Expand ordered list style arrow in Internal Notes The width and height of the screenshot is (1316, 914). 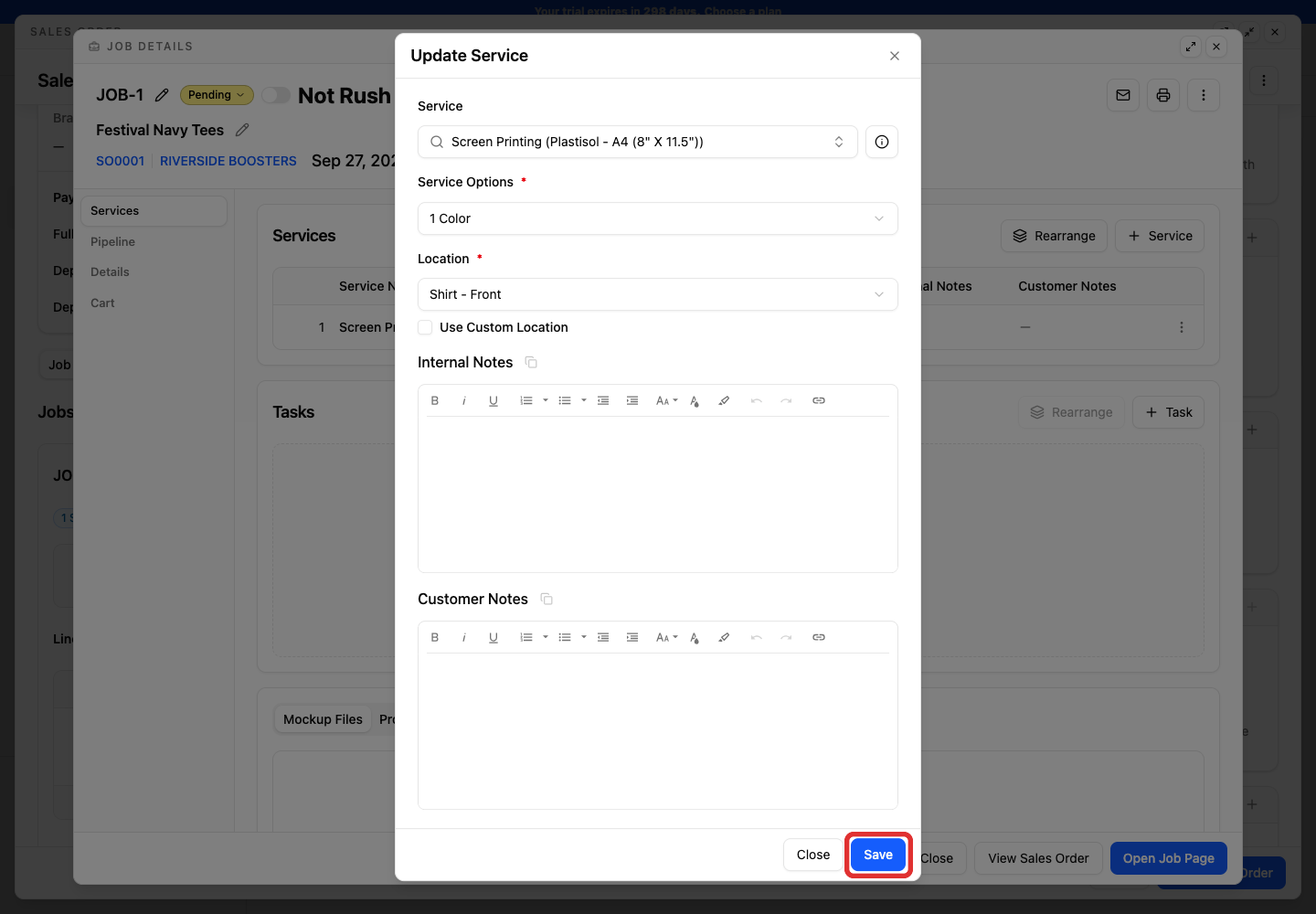tap(546, 400)
